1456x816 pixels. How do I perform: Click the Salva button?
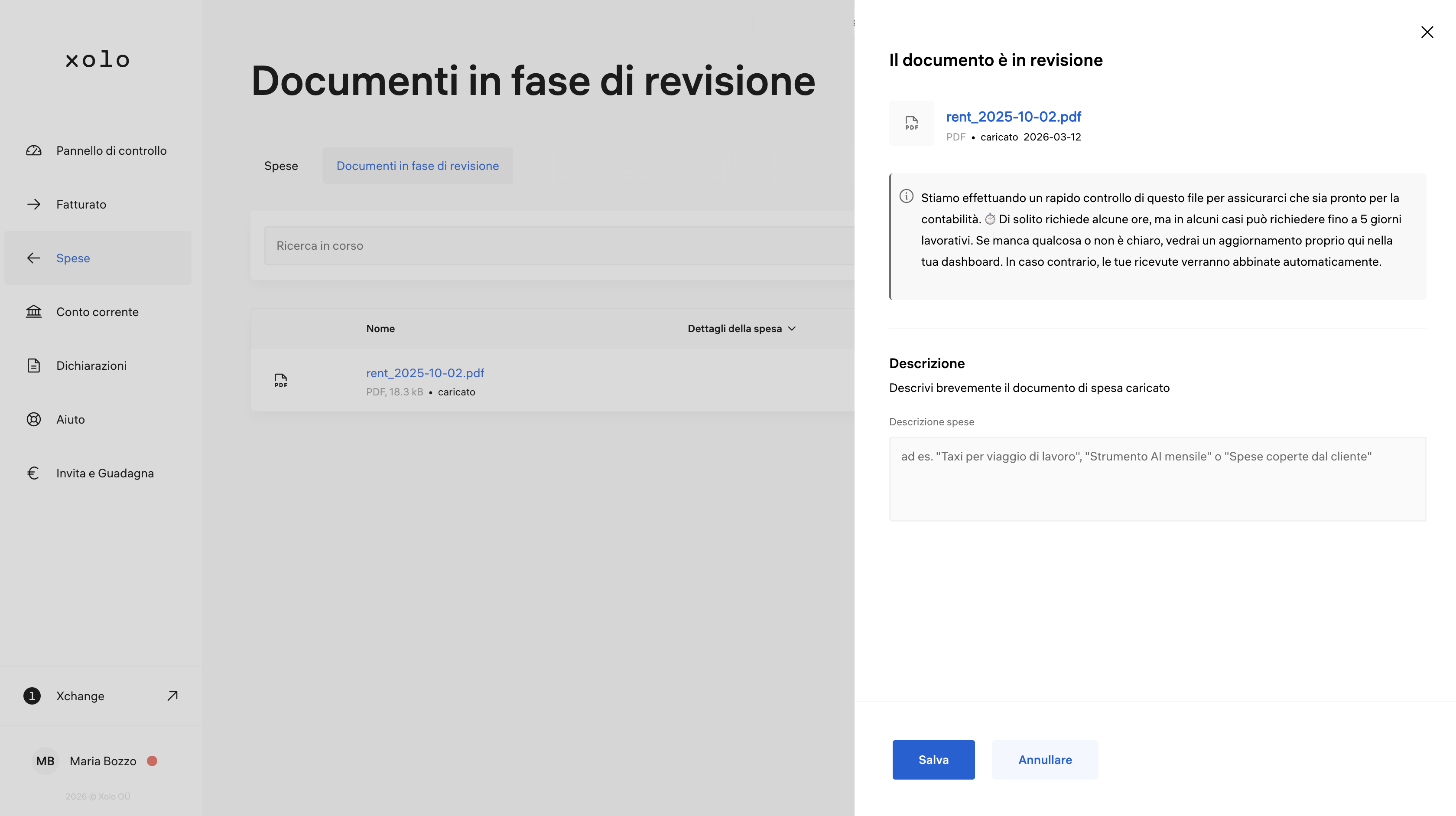click(x=933, y=760)
